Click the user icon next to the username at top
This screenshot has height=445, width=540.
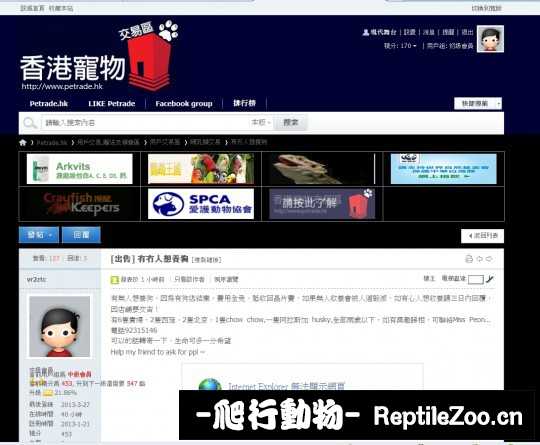pyautogui.click(x=365, y=32)
